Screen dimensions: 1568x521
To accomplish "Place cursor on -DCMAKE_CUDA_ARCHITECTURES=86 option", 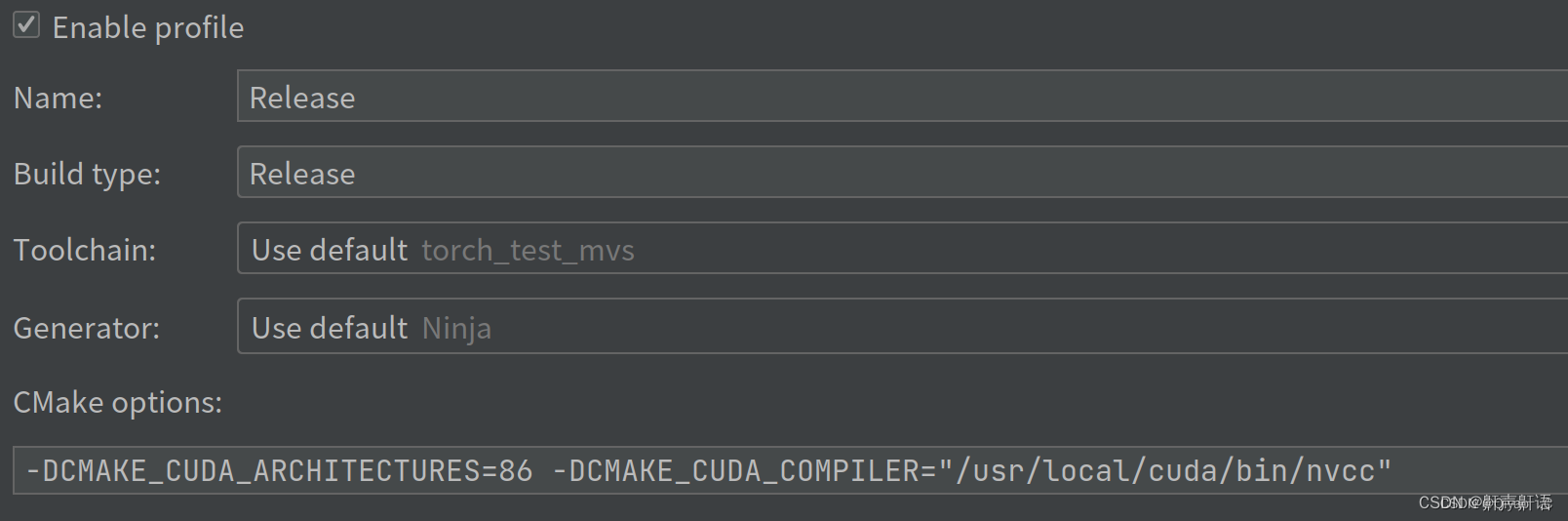I will tap(279, 471).
